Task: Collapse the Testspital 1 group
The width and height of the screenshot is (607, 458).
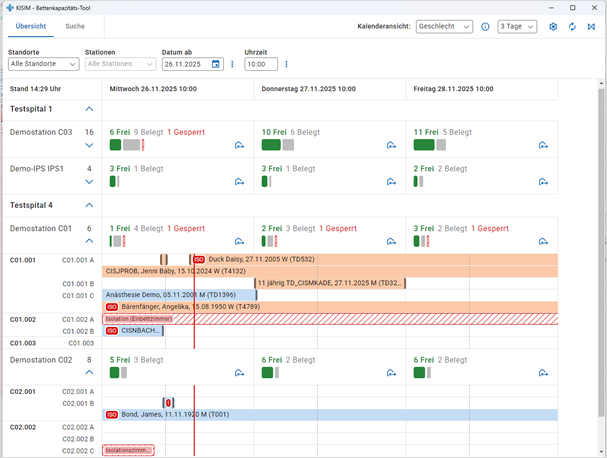Action: click(89, 108)
